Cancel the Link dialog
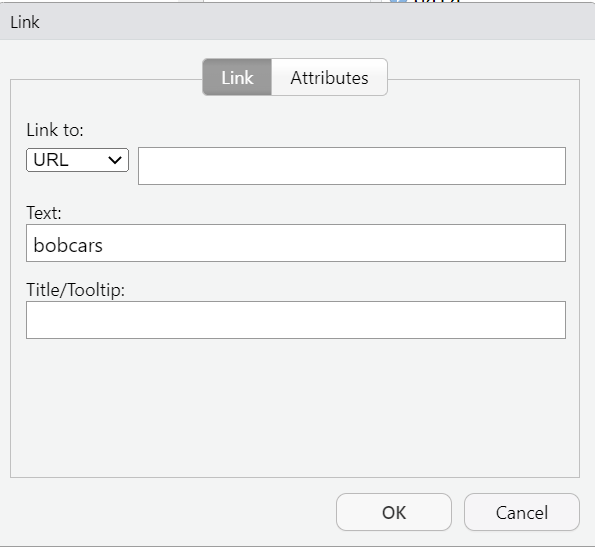The height and width of the screenshot is (547, 595). coord(522,512)
